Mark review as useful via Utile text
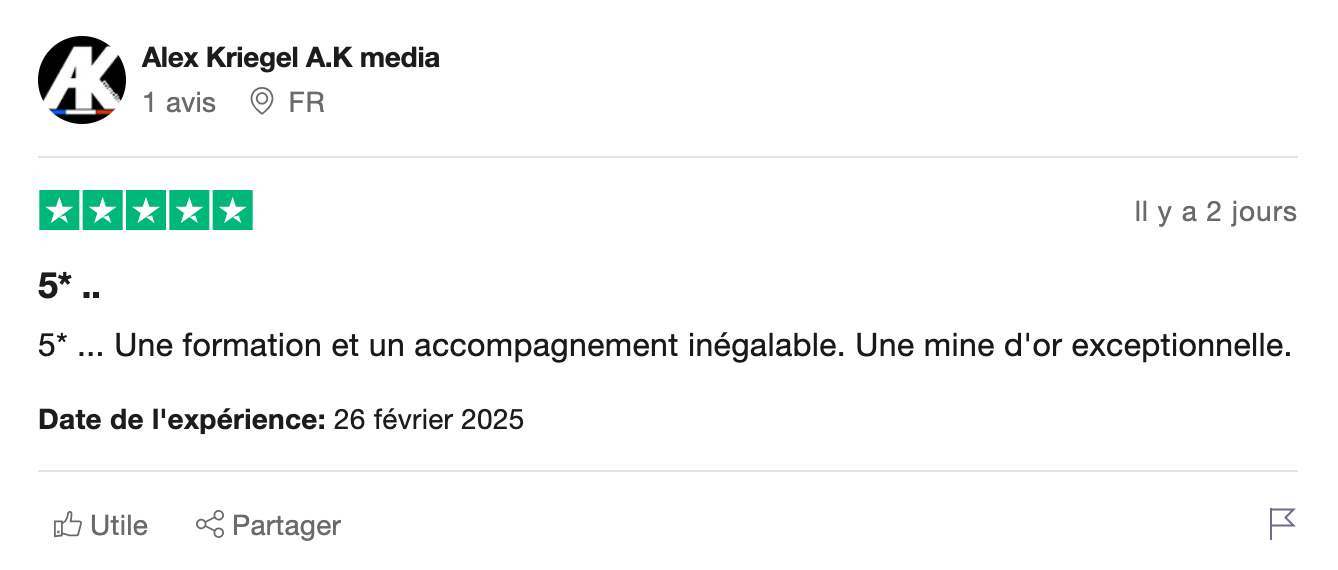1338x570 pixels. (x=119, y=525)
